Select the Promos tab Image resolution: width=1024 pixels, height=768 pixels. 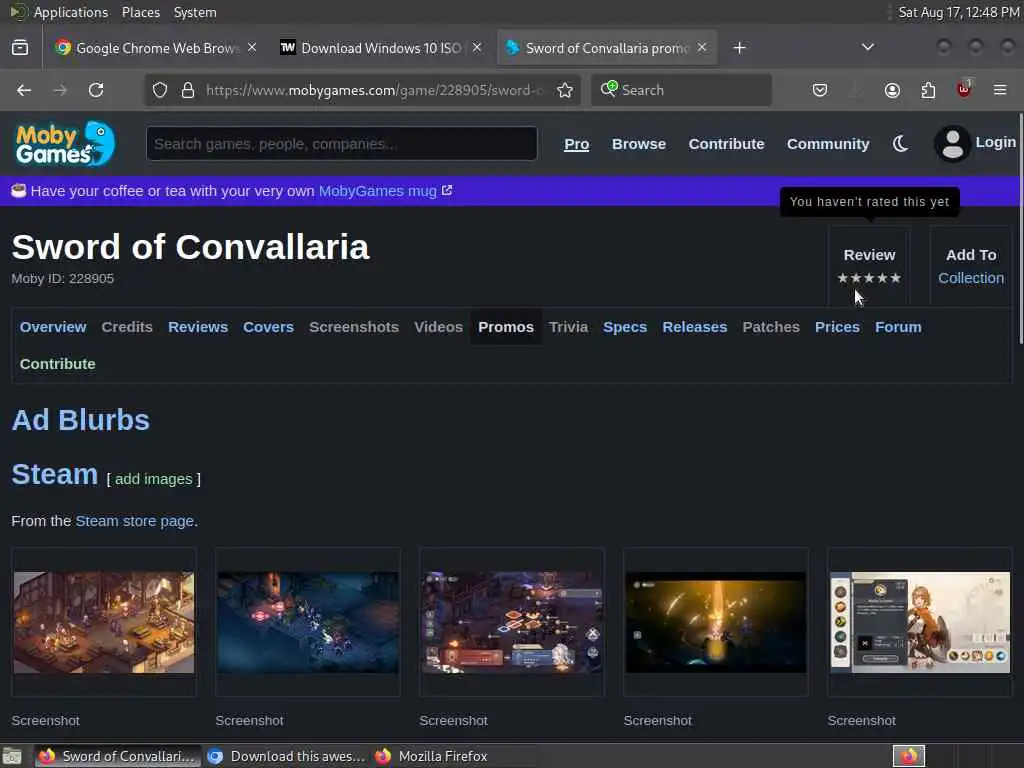[x=506, y=327]
